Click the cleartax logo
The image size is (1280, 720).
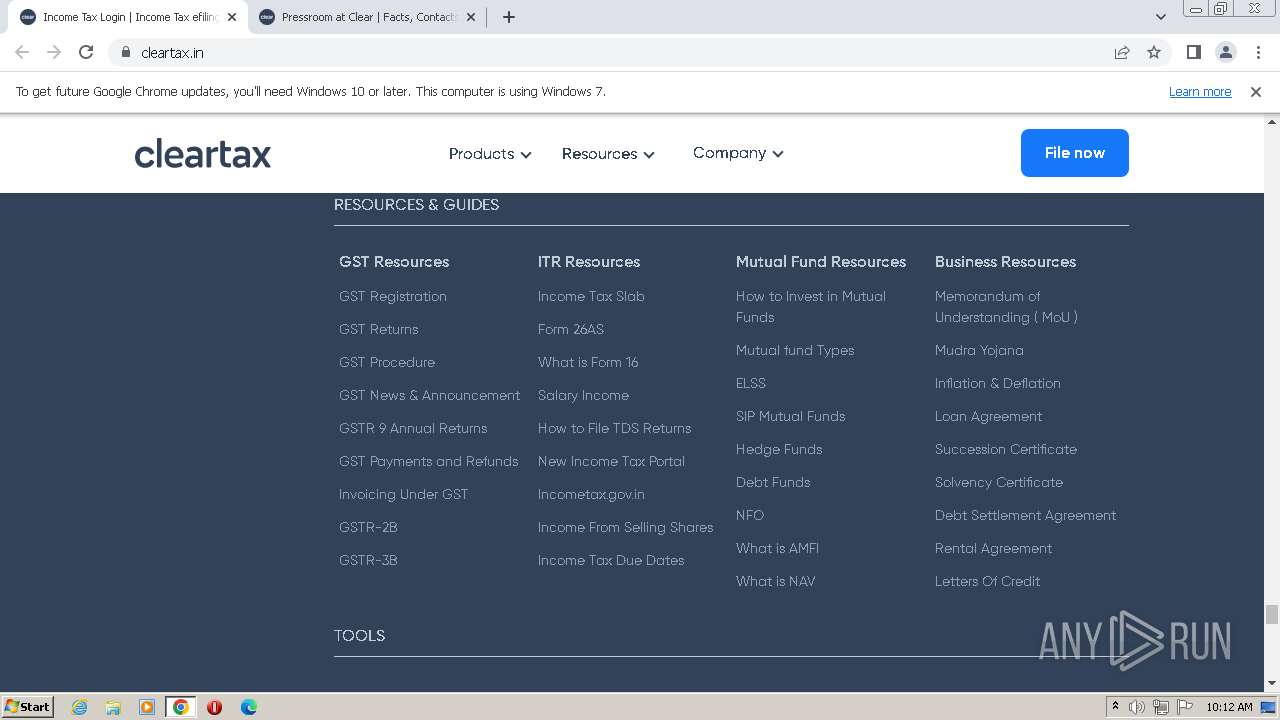(x=203, y=153)
